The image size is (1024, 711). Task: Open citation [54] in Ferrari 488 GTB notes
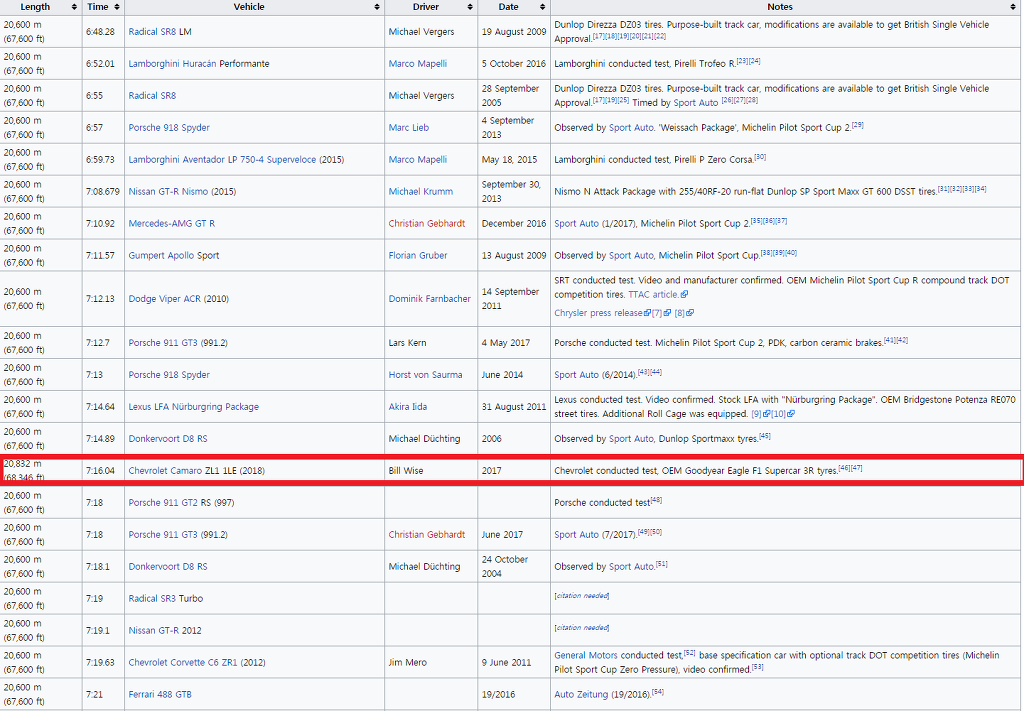click(x=658, y=692)
